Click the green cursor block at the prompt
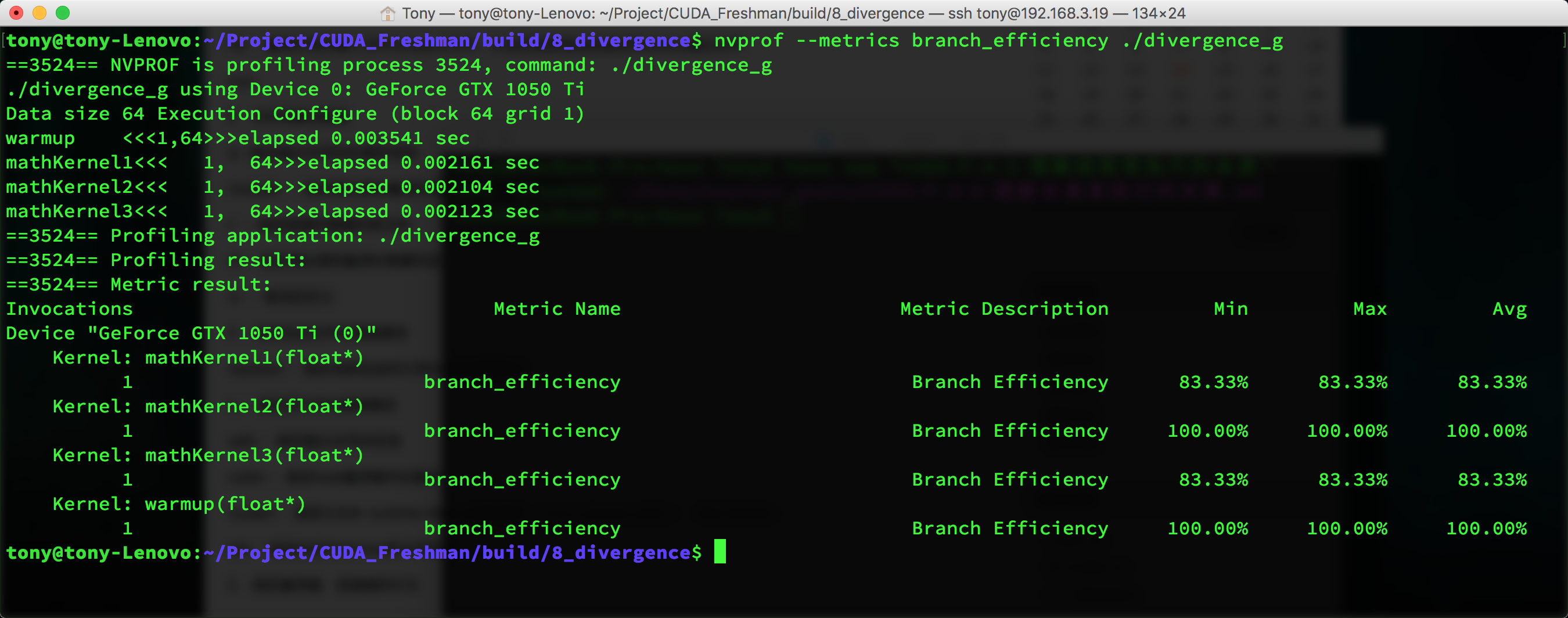Viewport: 1568px width, 618px height. 720,552
